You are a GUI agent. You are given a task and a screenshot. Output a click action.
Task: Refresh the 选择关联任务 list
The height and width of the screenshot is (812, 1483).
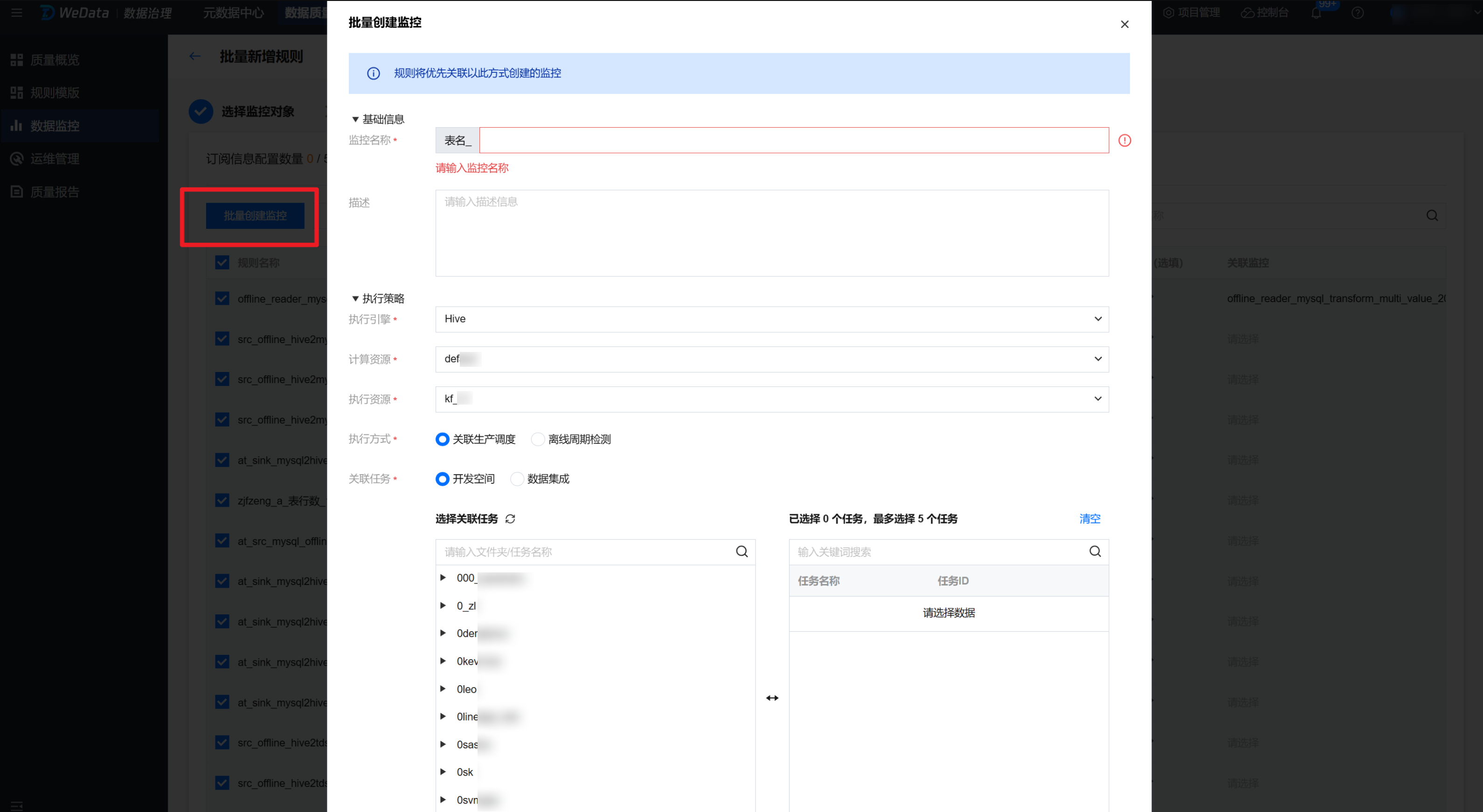point(510,519)
